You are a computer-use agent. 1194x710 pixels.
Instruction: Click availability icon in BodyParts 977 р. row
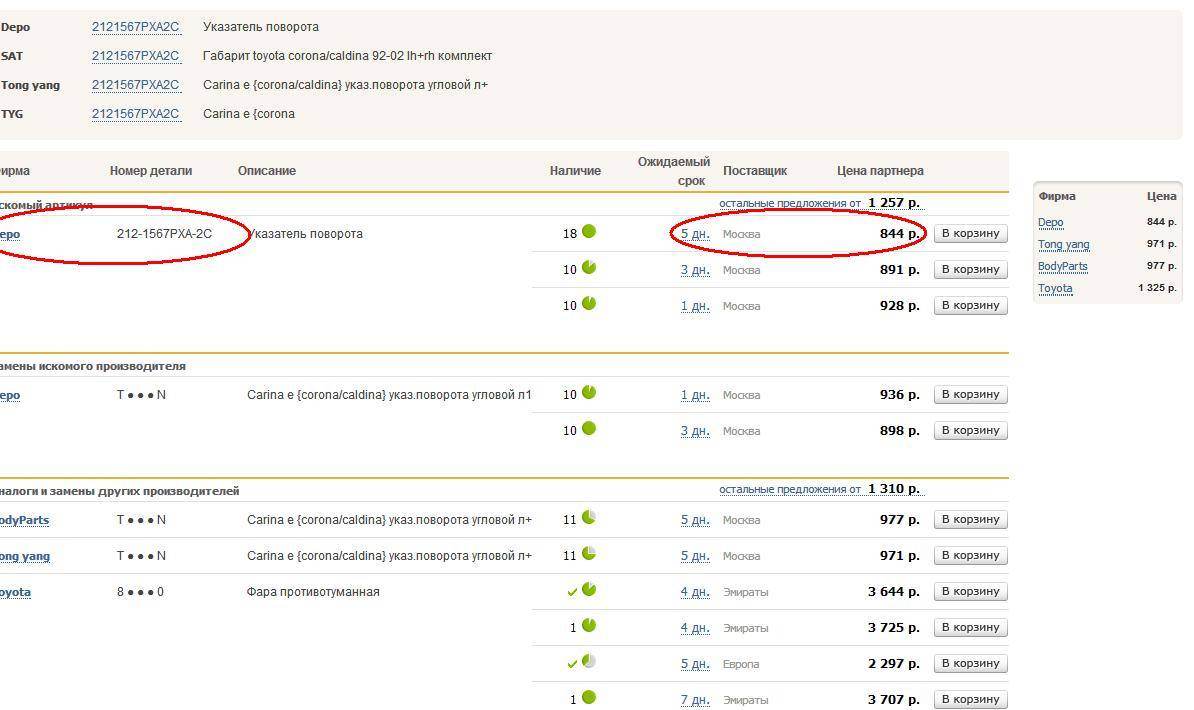click(x=589, y=518)
